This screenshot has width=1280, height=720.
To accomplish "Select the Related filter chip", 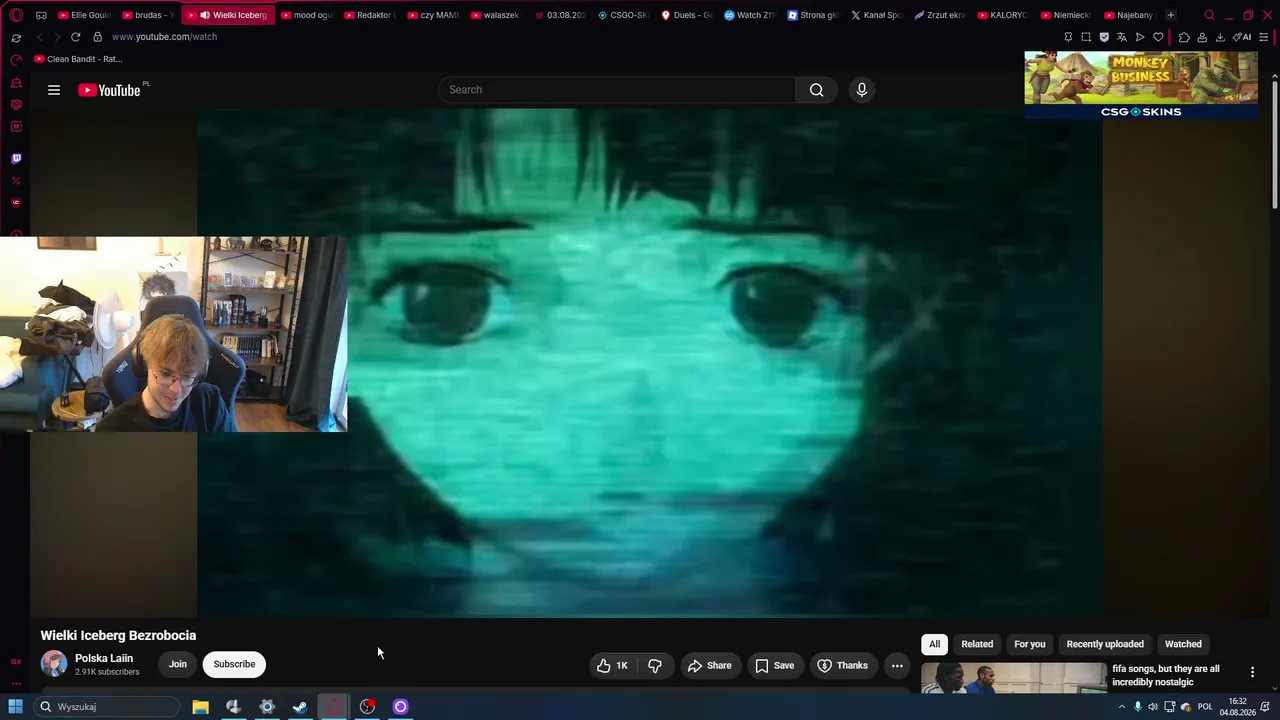I will pyautogui.click(x=977, y=644).
